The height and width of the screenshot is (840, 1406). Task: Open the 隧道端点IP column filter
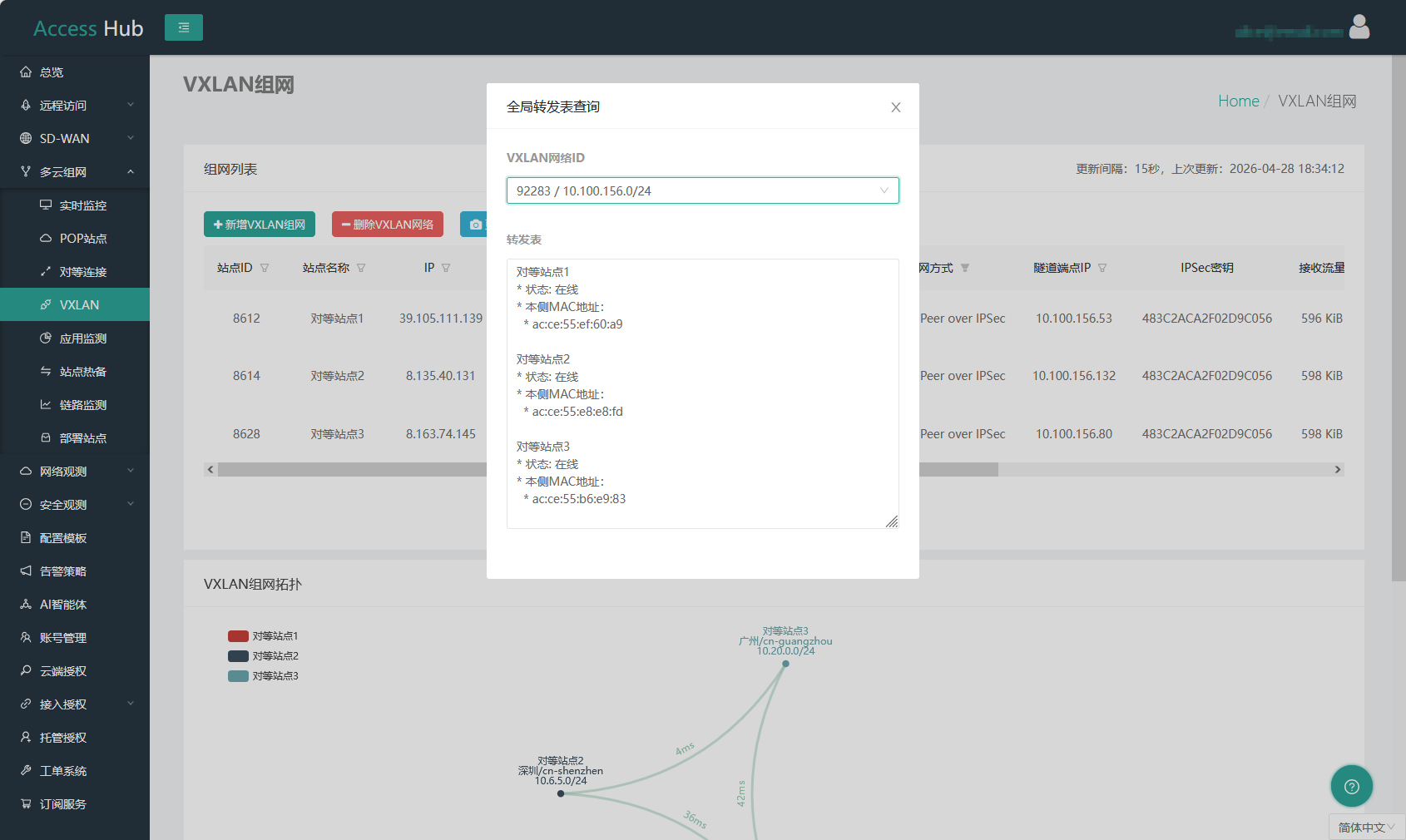pos(1102,268)
